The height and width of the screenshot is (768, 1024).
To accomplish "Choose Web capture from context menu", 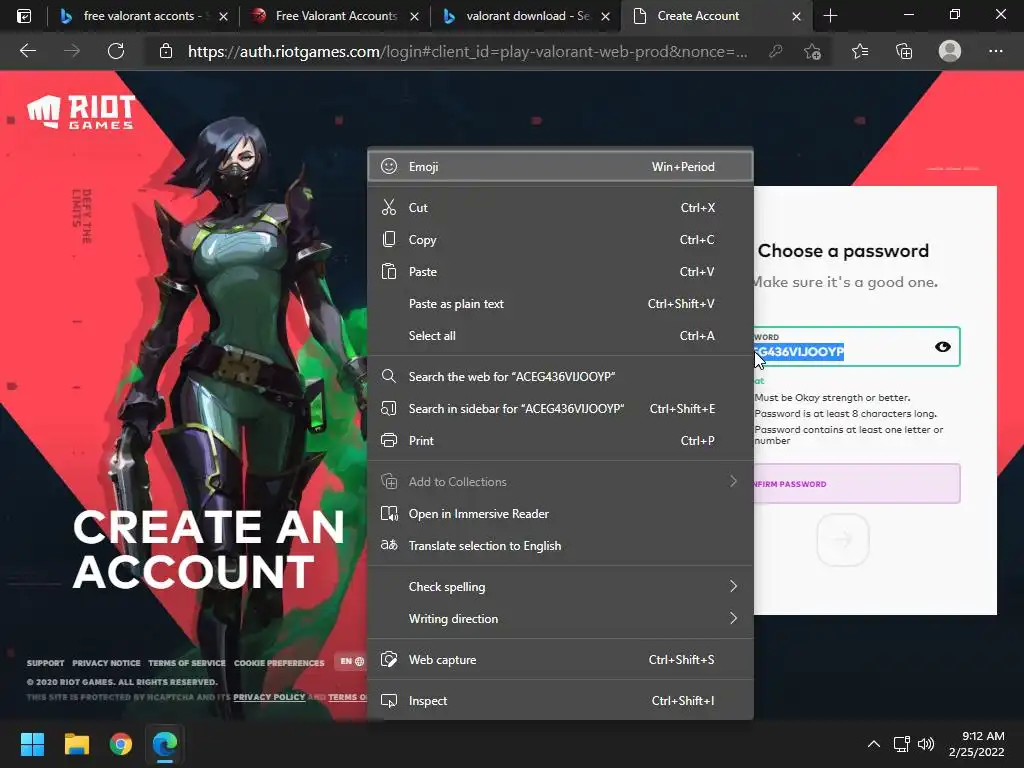I will pos(560,660).
